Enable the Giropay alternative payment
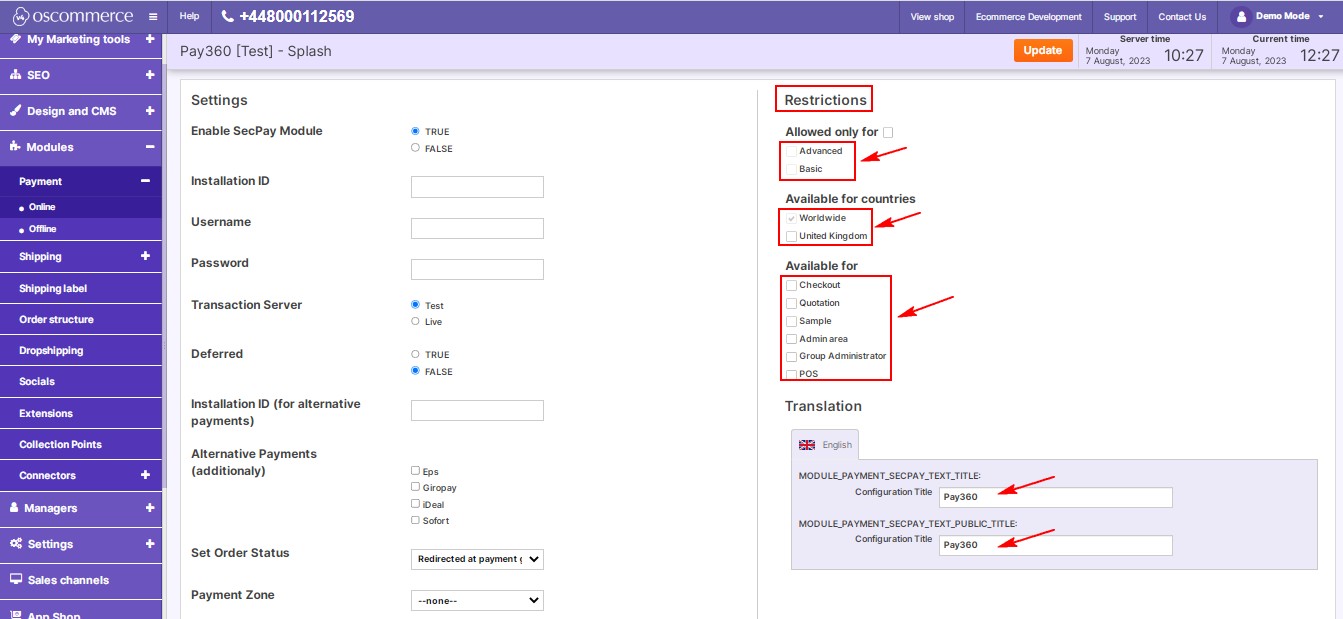The height and width of the screenshot is (619, 1343). (x=415, y=487)
